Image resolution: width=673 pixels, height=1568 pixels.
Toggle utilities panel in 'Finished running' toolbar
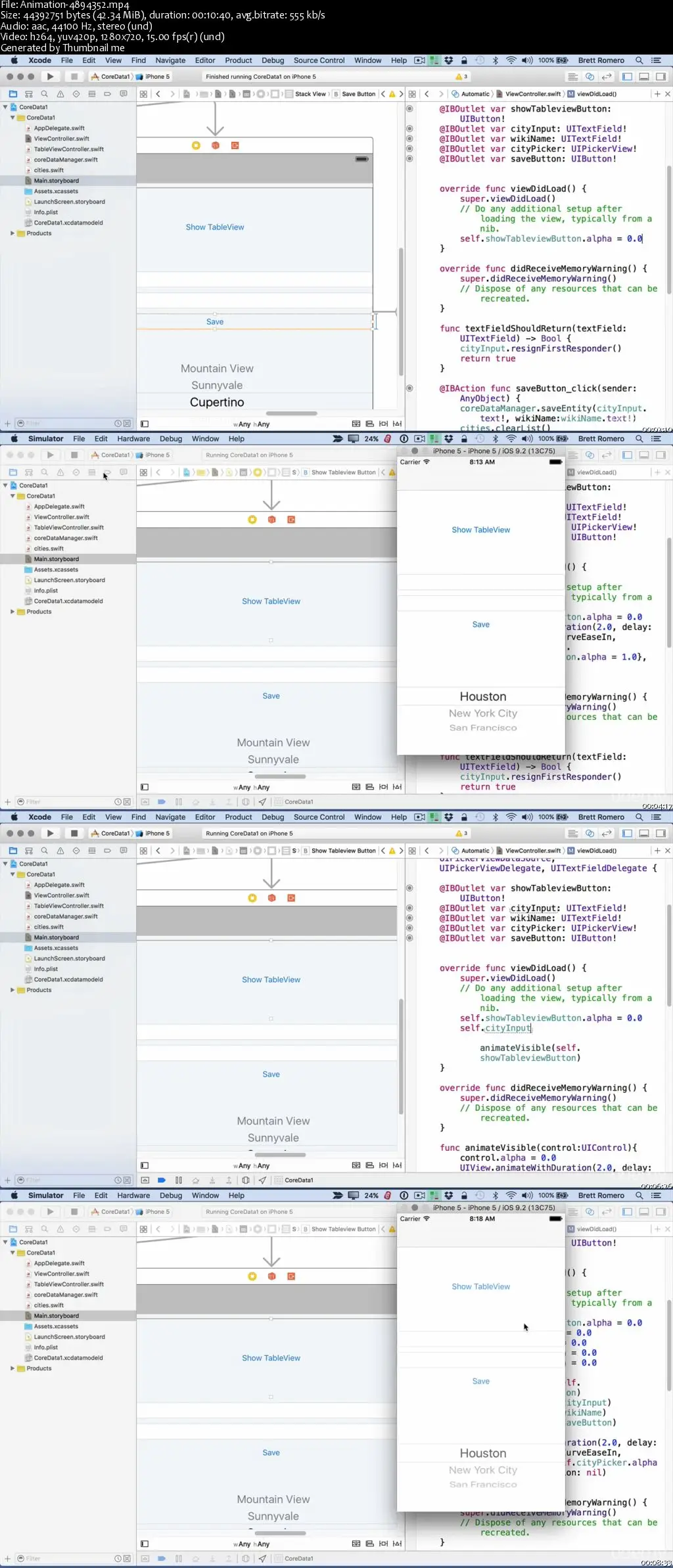pyautogui.click(x=661, y=77)
